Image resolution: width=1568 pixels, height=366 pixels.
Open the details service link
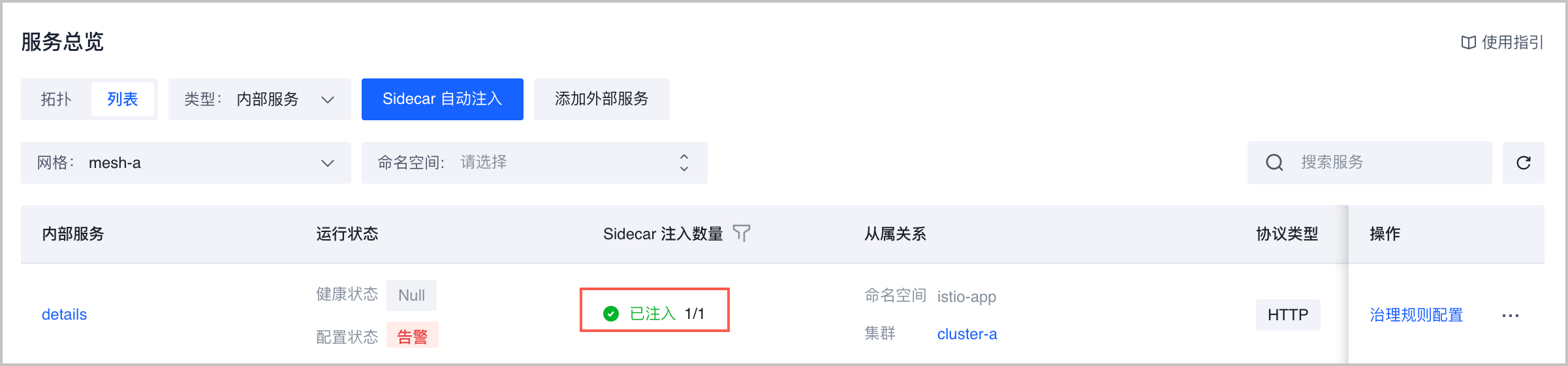(x=64, y=315)
